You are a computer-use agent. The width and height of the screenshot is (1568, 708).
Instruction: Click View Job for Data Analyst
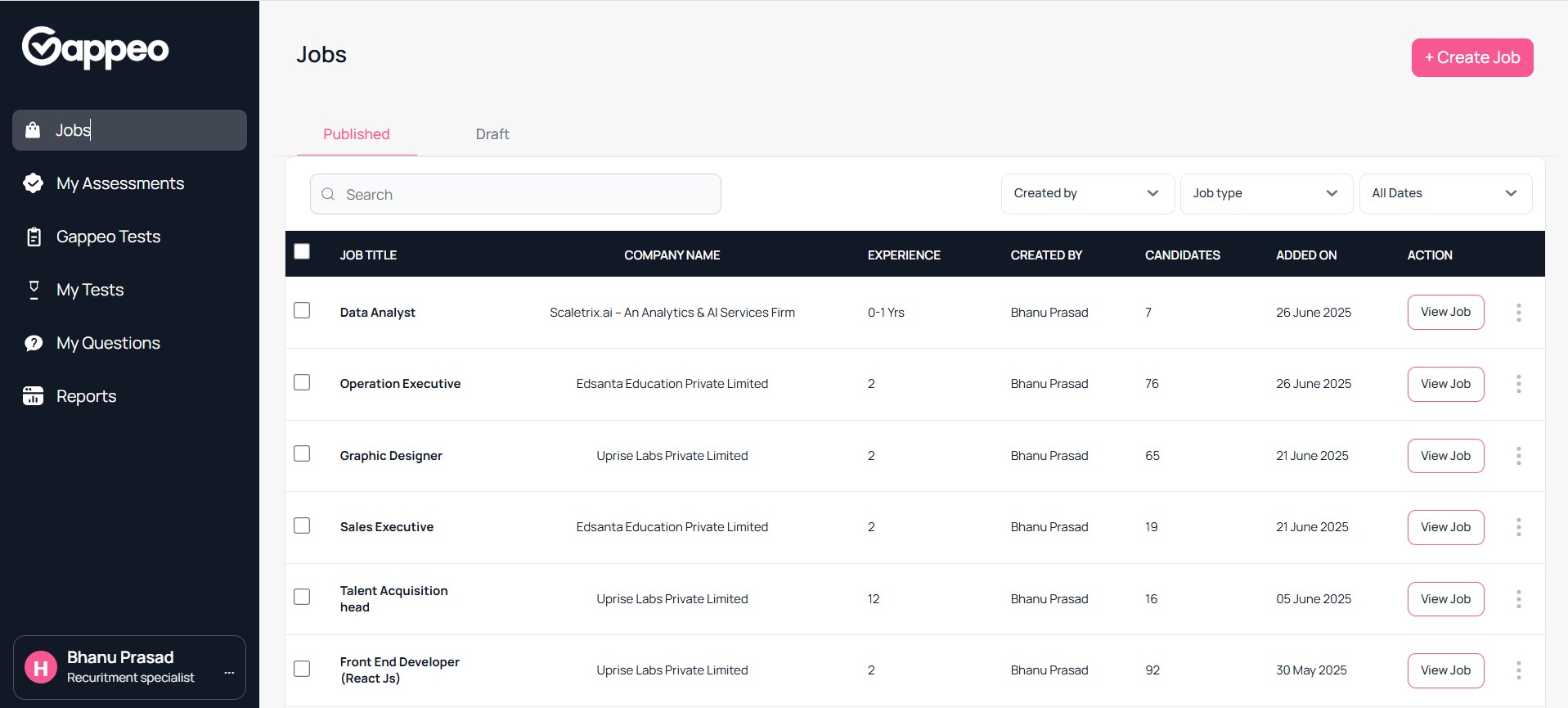1445,313
